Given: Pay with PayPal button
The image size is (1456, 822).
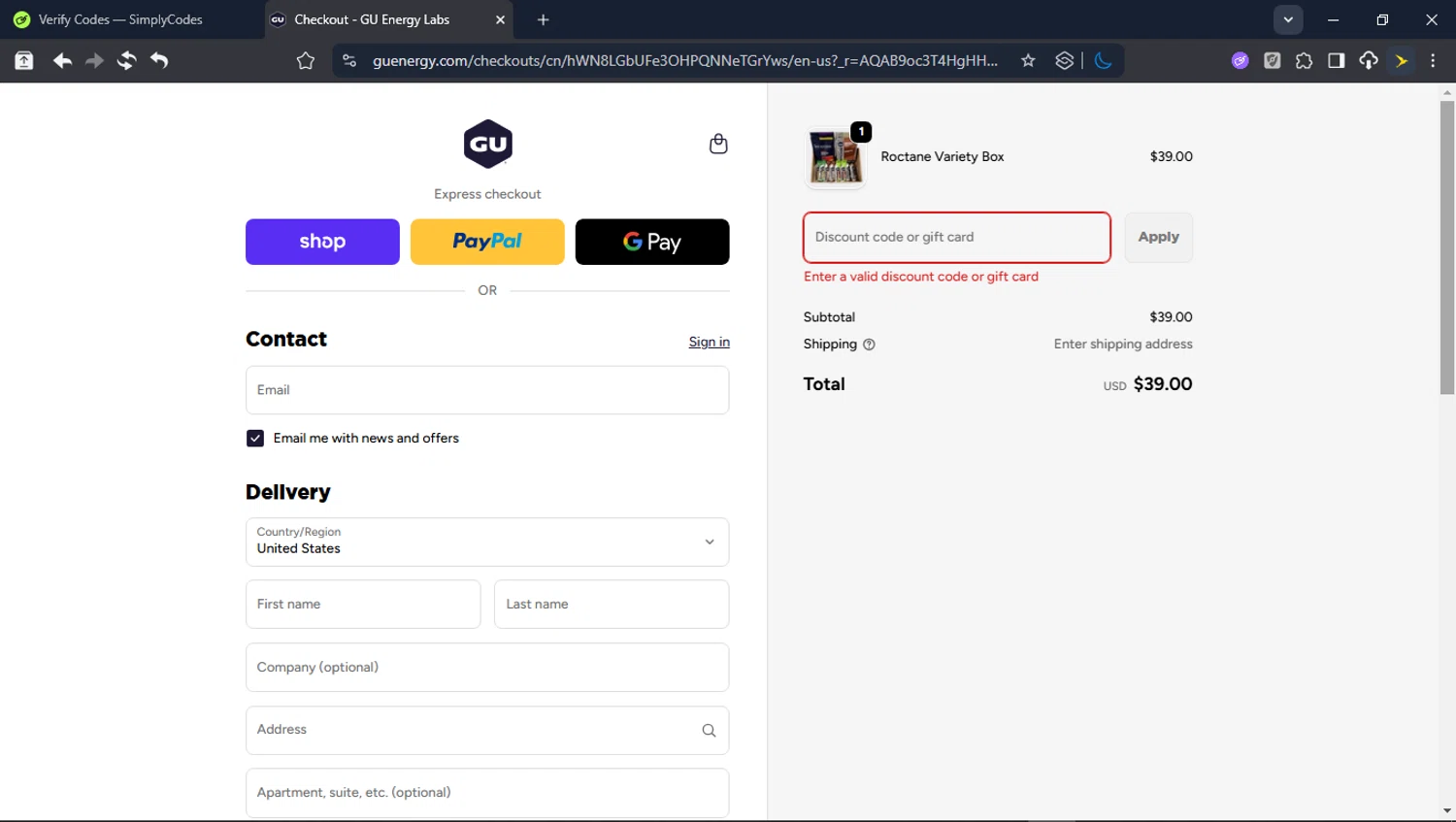Looking at the screenshot, I should click(x=487, y=242).
